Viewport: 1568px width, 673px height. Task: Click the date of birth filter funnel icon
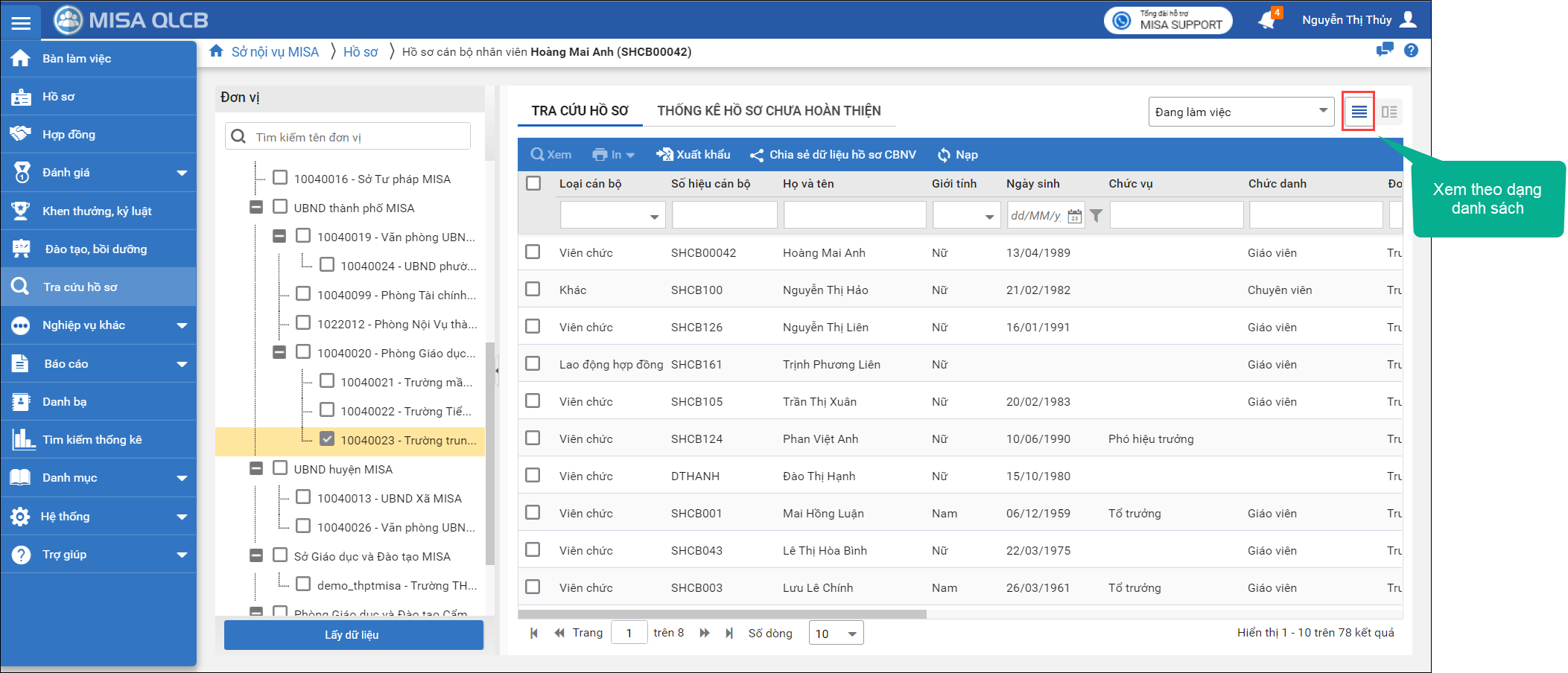(x=1096, y=216)
